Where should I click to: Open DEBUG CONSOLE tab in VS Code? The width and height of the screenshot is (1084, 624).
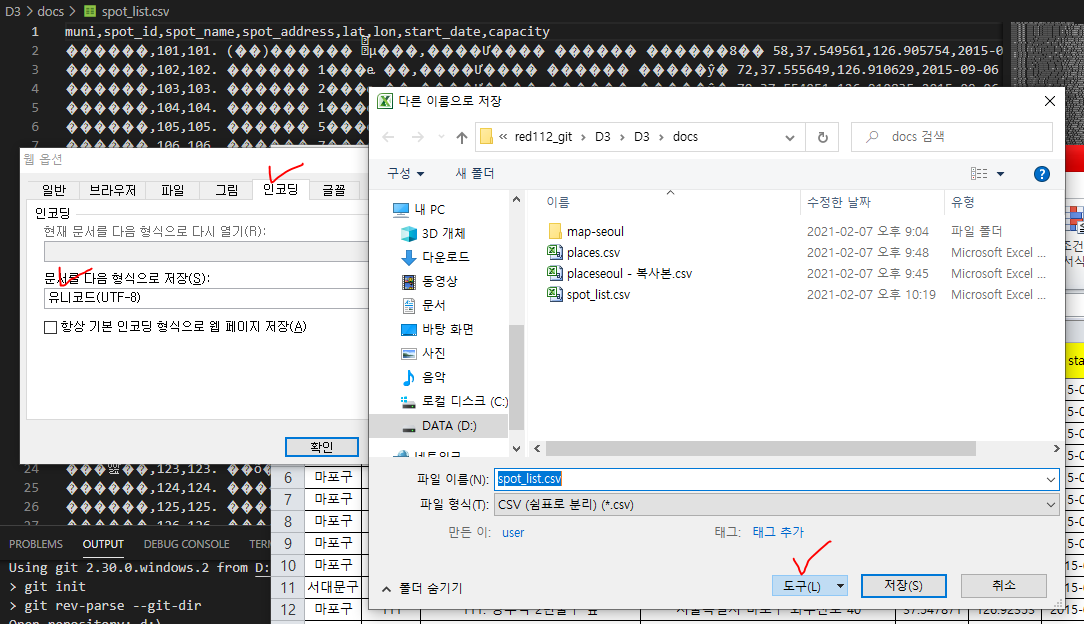[x=186, y=545]
